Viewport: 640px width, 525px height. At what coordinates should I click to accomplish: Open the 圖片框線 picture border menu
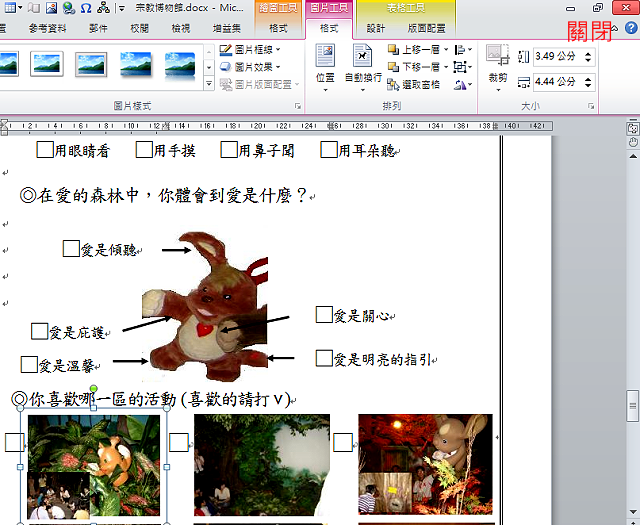click(250, 50)
